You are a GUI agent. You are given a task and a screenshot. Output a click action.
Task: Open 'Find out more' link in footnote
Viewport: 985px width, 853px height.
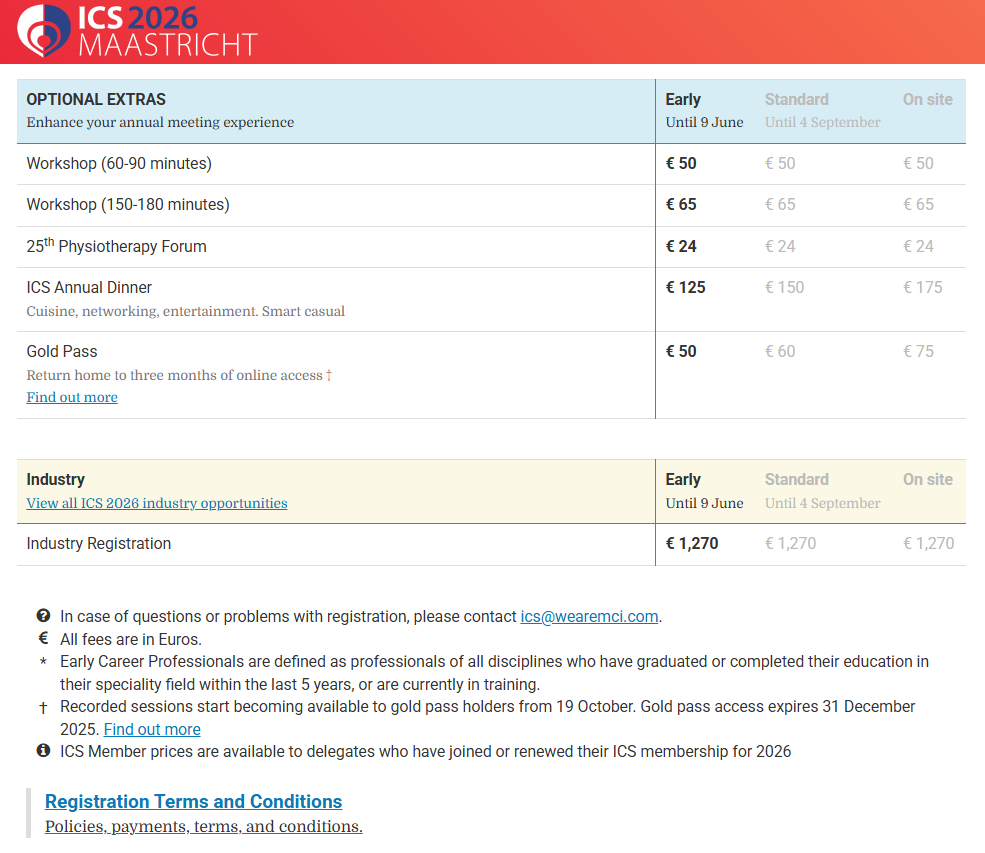pos(152,729)
